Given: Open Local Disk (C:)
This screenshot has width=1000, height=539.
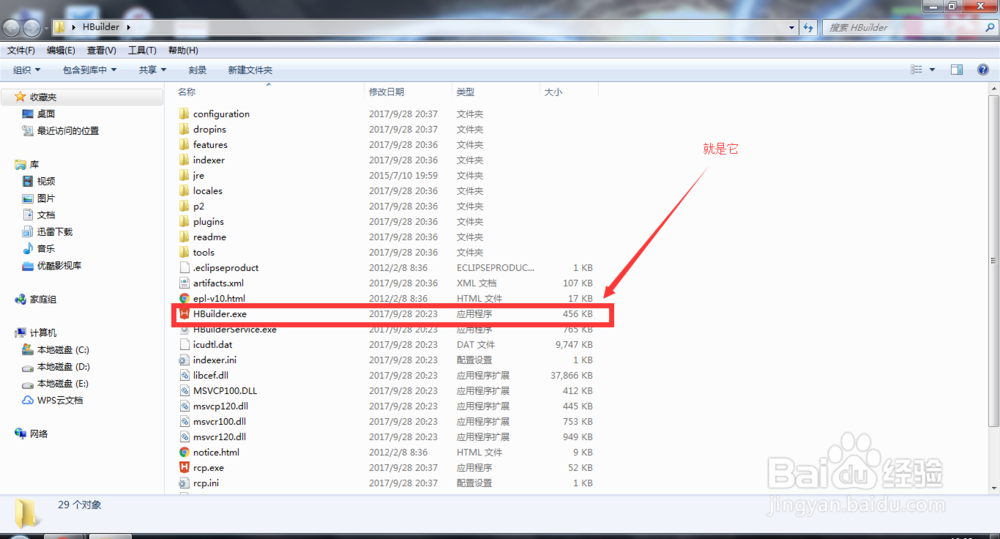Looking at the screenshot, I should click(x=55, y=350).
